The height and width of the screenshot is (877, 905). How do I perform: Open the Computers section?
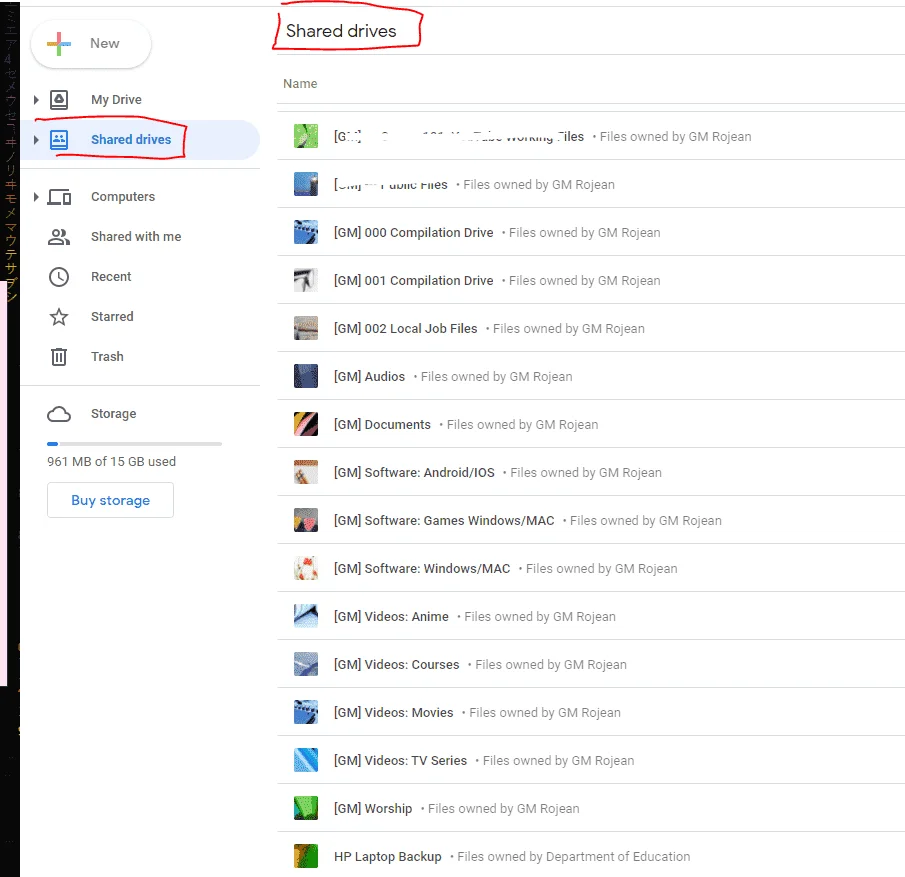[123, 197]
